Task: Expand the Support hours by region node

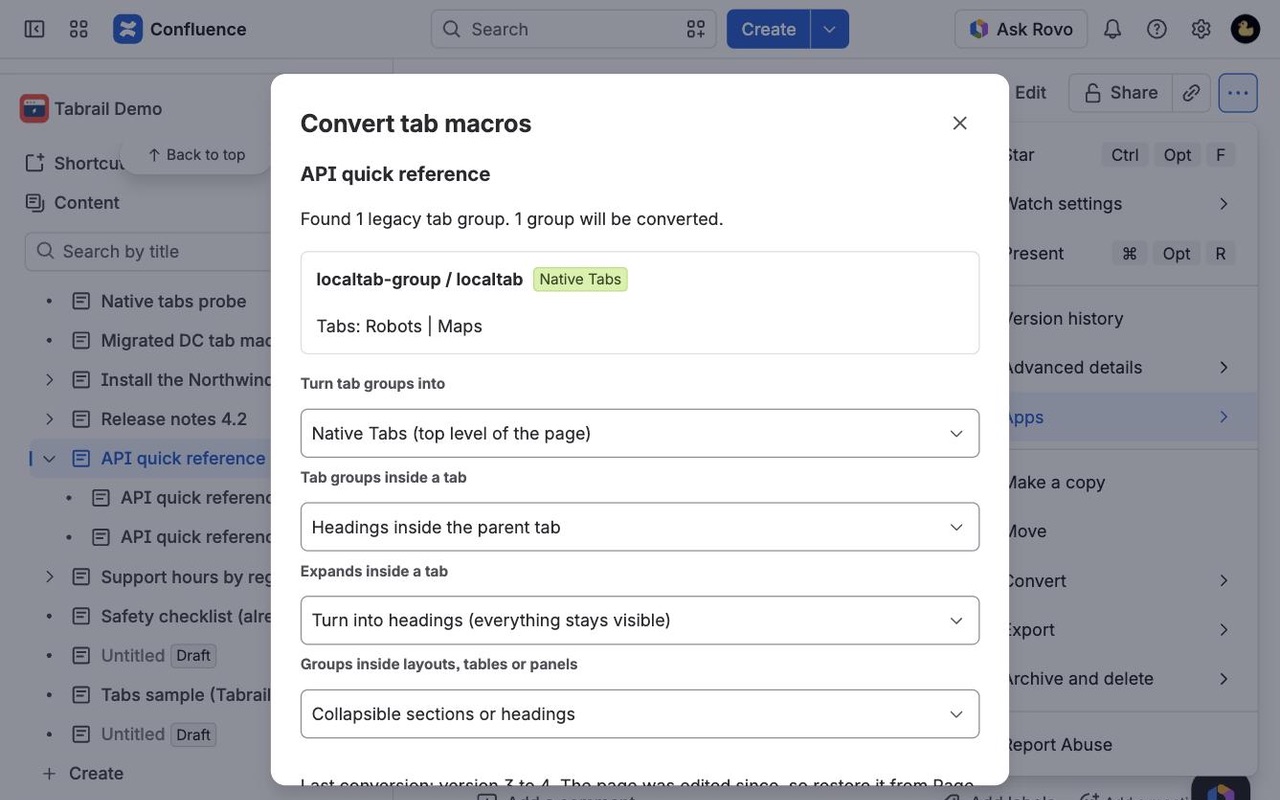Action: (x=49, y=577)
